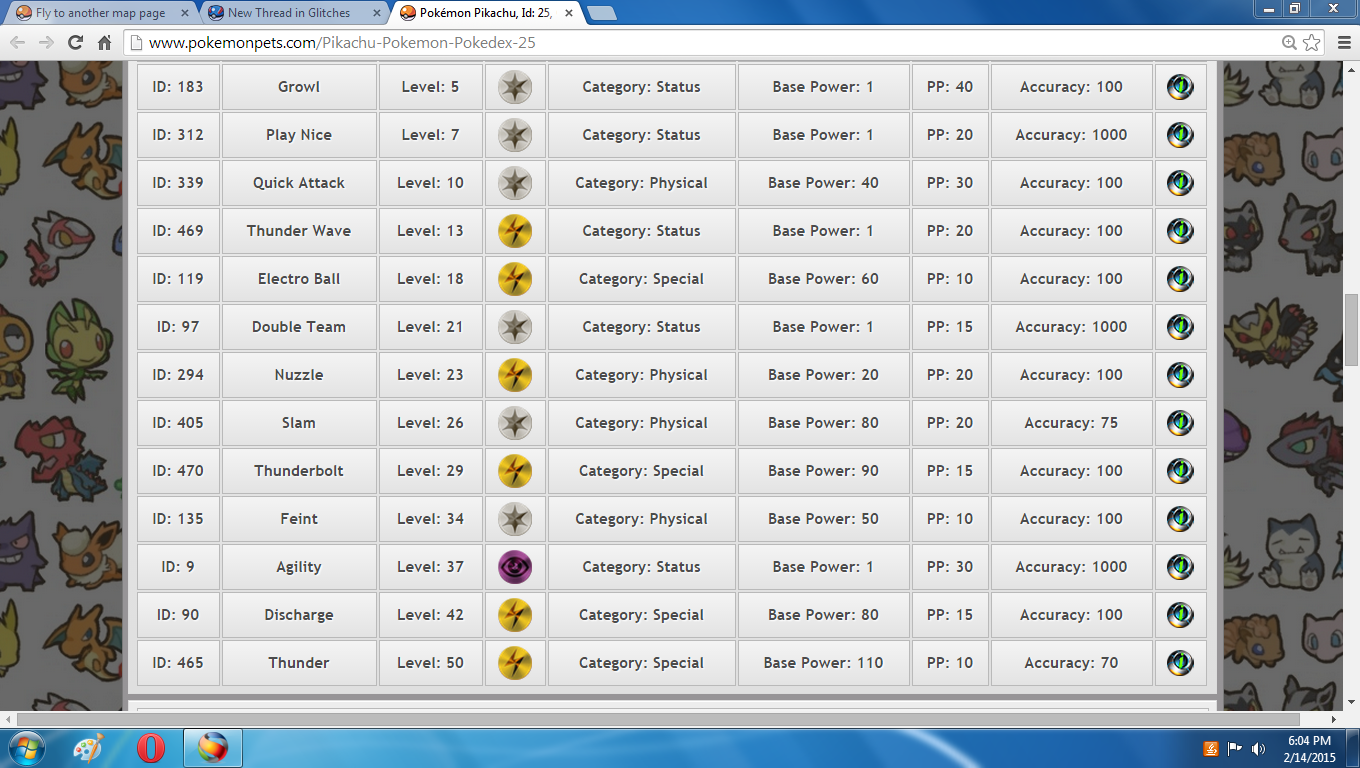
Task: Open the Opera browser from the taskbar
Action: pos(150,748)
